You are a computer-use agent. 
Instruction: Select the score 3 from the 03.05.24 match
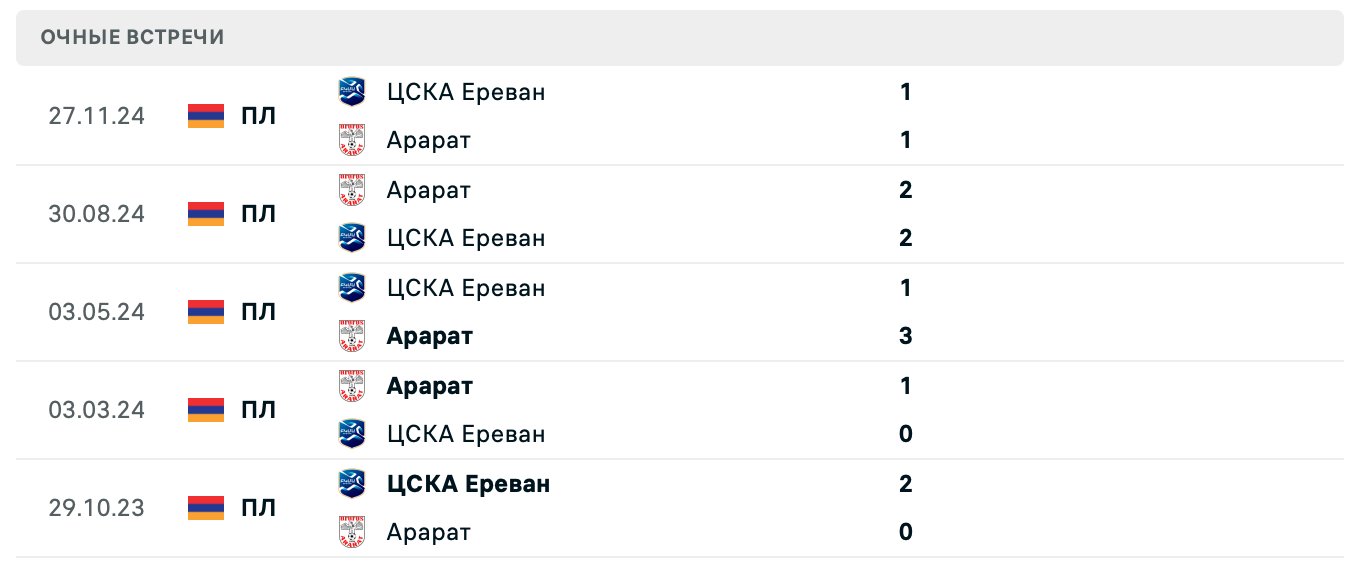coord(904,335)
